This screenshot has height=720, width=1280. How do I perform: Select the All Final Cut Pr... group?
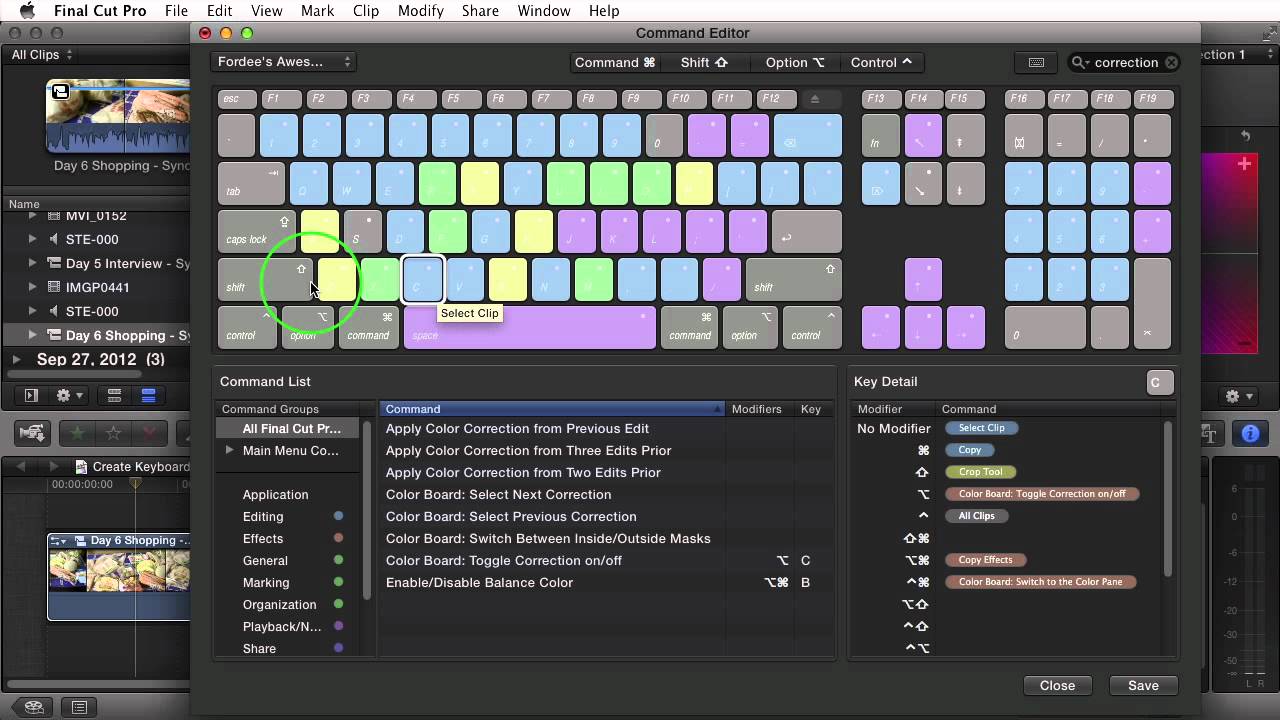291,428
